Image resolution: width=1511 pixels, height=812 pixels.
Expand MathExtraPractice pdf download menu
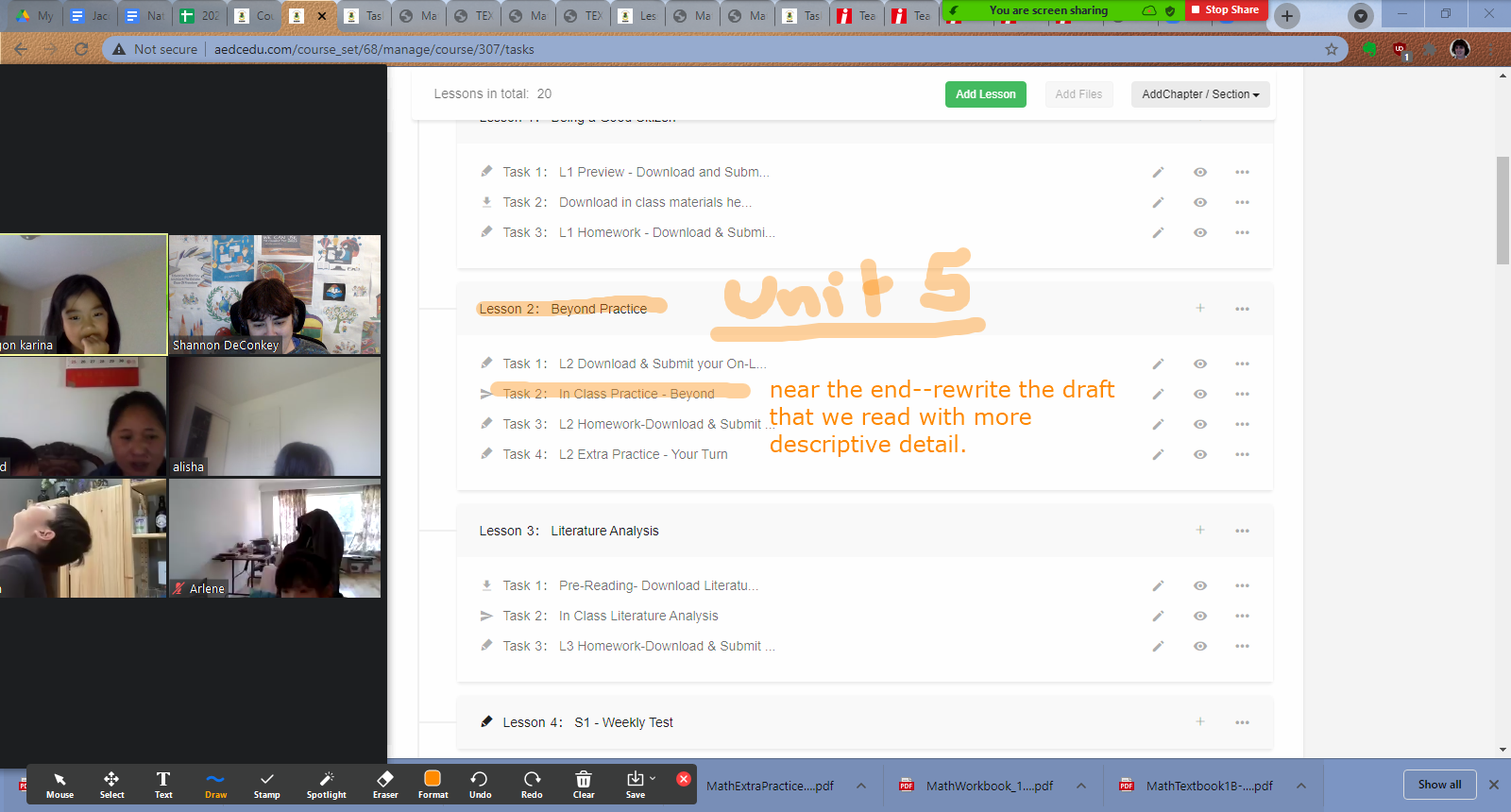click(x=861, y=786)
